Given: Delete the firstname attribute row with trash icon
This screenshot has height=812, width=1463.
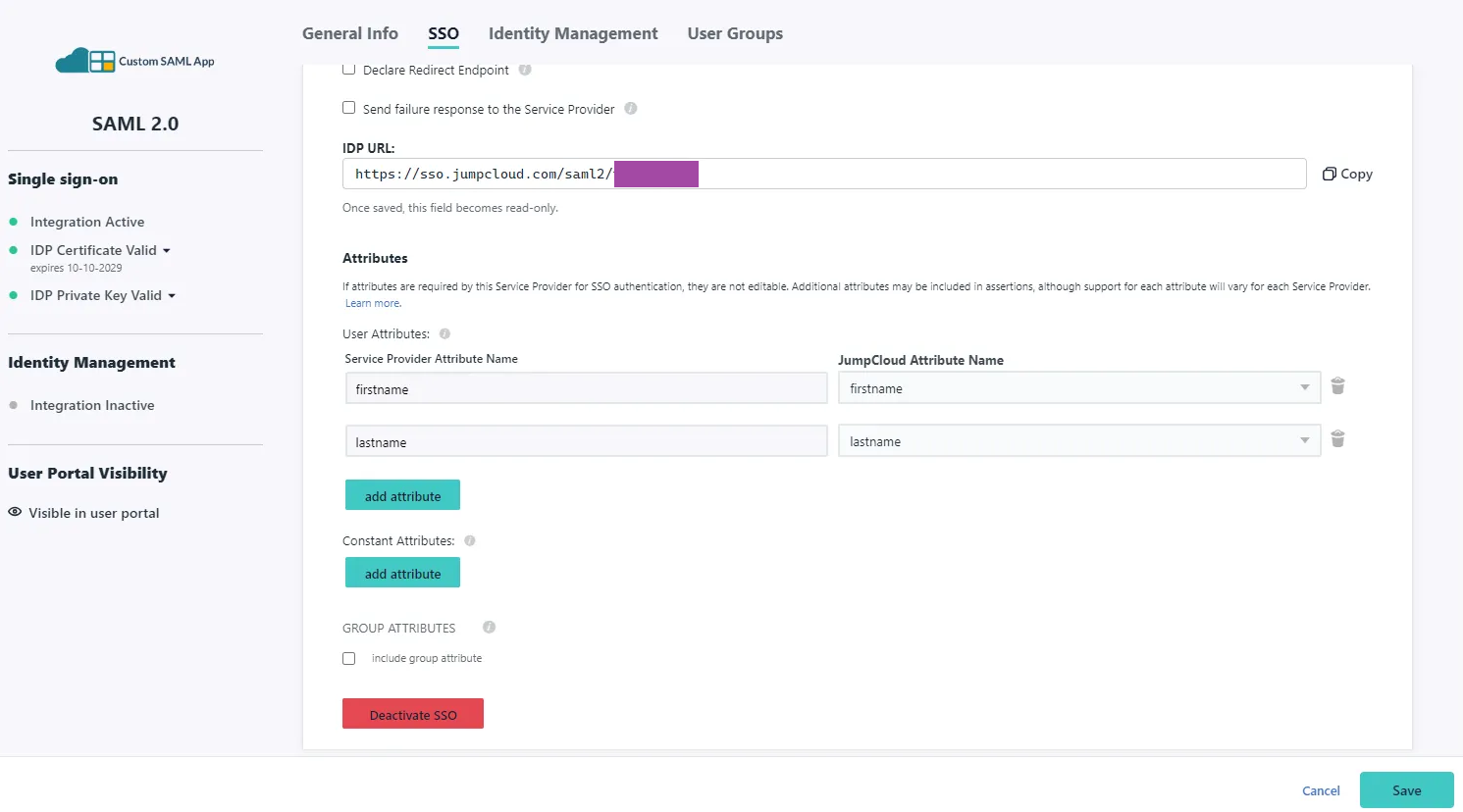Looking at the screenshot, I should [1337, 386].
